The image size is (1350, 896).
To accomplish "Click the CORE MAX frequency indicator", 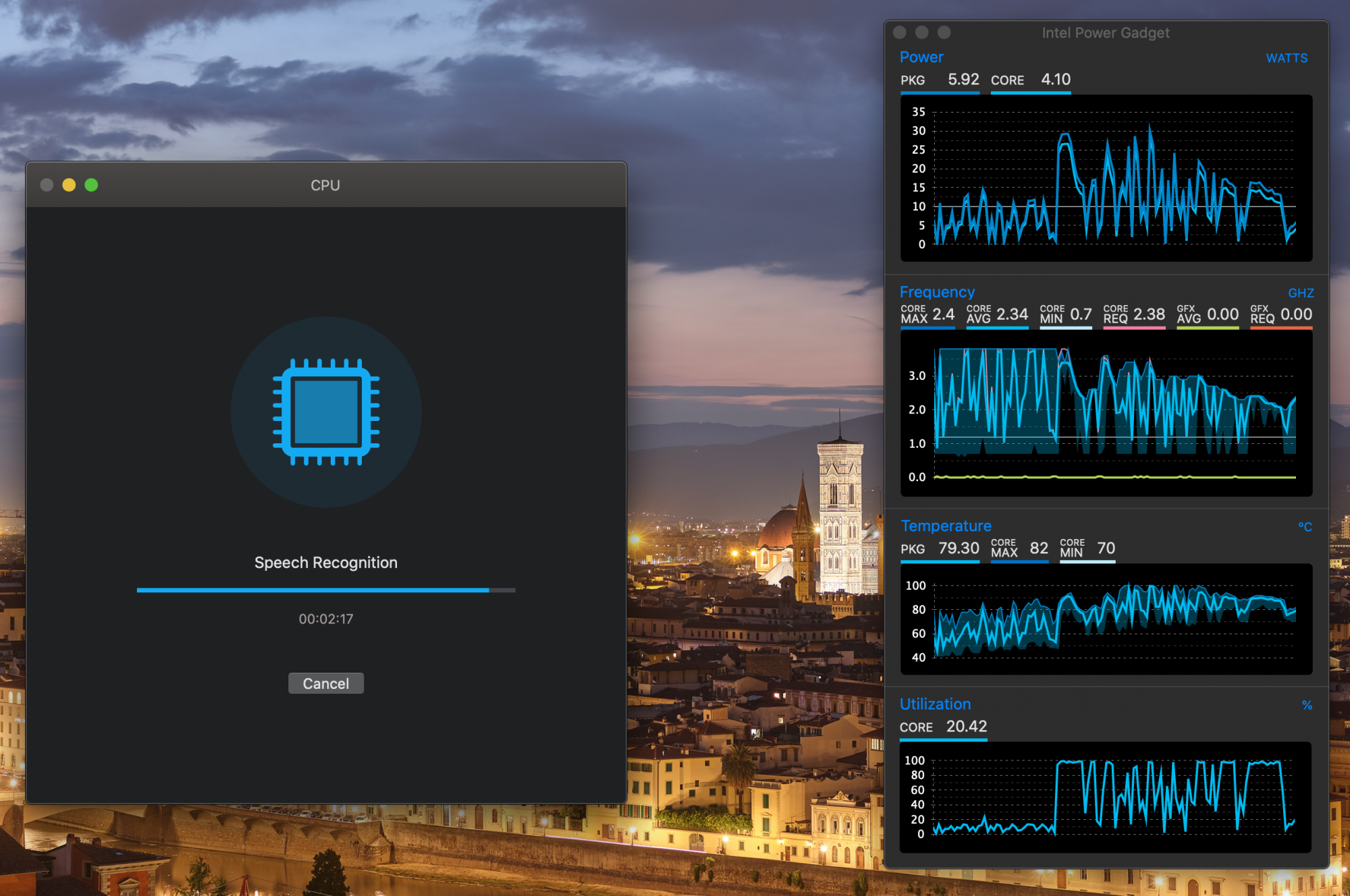I will pyautogui.click(x=927, y=314).
